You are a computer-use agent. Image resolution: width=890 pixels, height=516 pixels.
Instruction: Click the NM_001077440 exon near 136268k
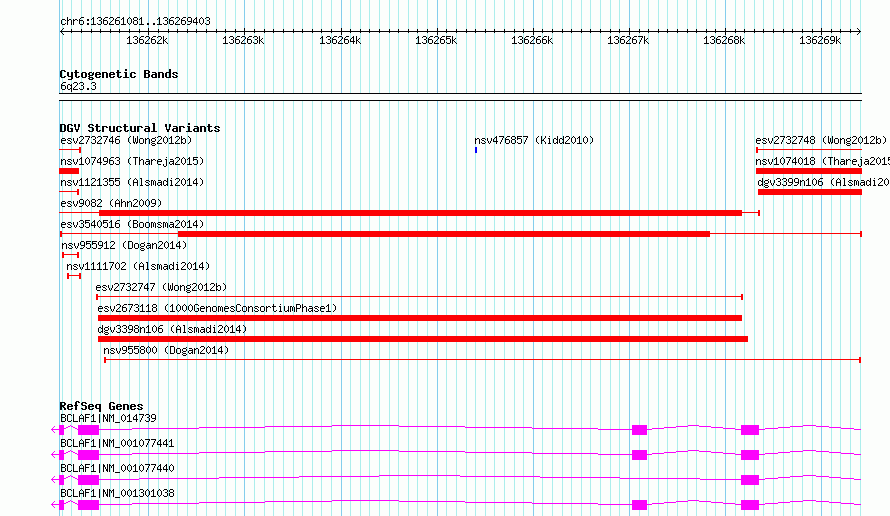click(x=750, y=480)
